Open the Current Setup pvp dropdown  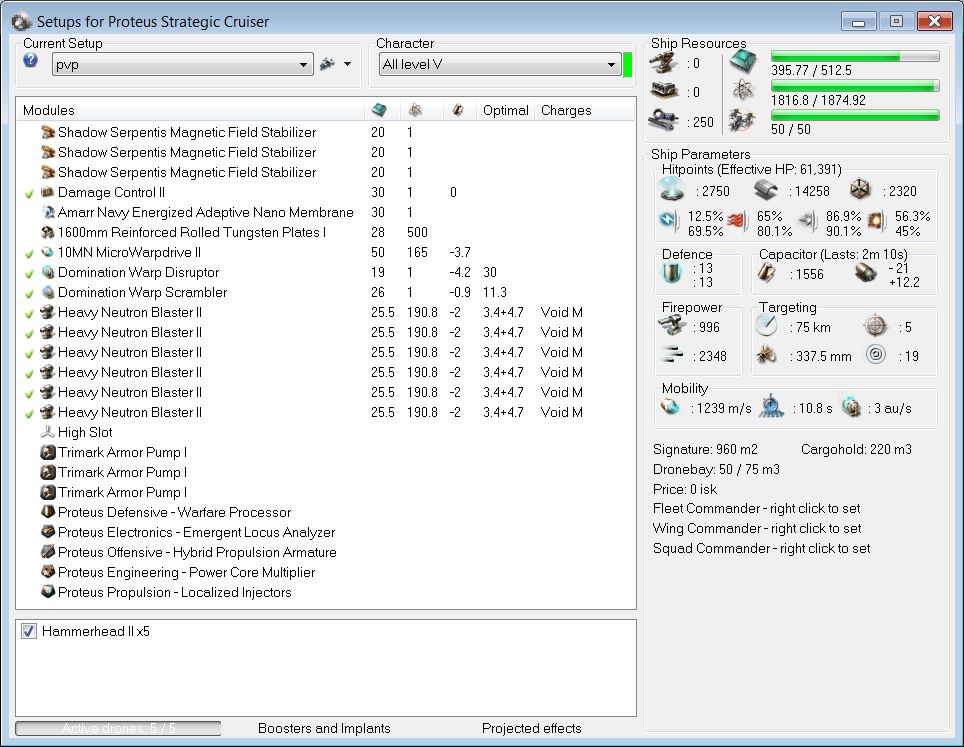coord(182,65)
